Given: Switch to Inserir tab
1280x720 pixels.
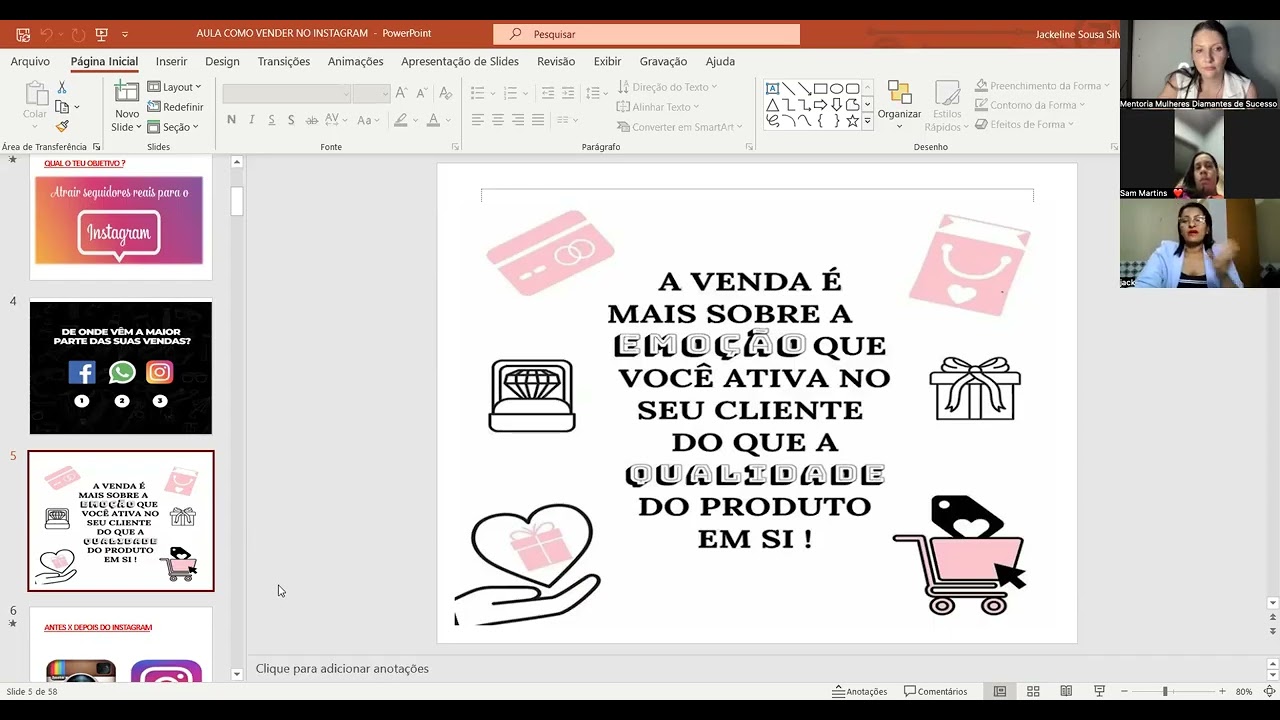Looking at the screenshot, I should (x=171, y=61).
